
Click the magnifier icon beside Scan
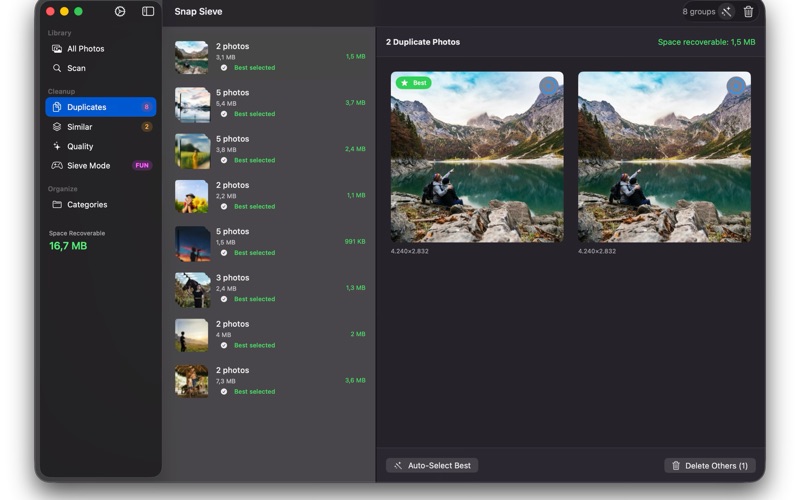click(57, 68)
